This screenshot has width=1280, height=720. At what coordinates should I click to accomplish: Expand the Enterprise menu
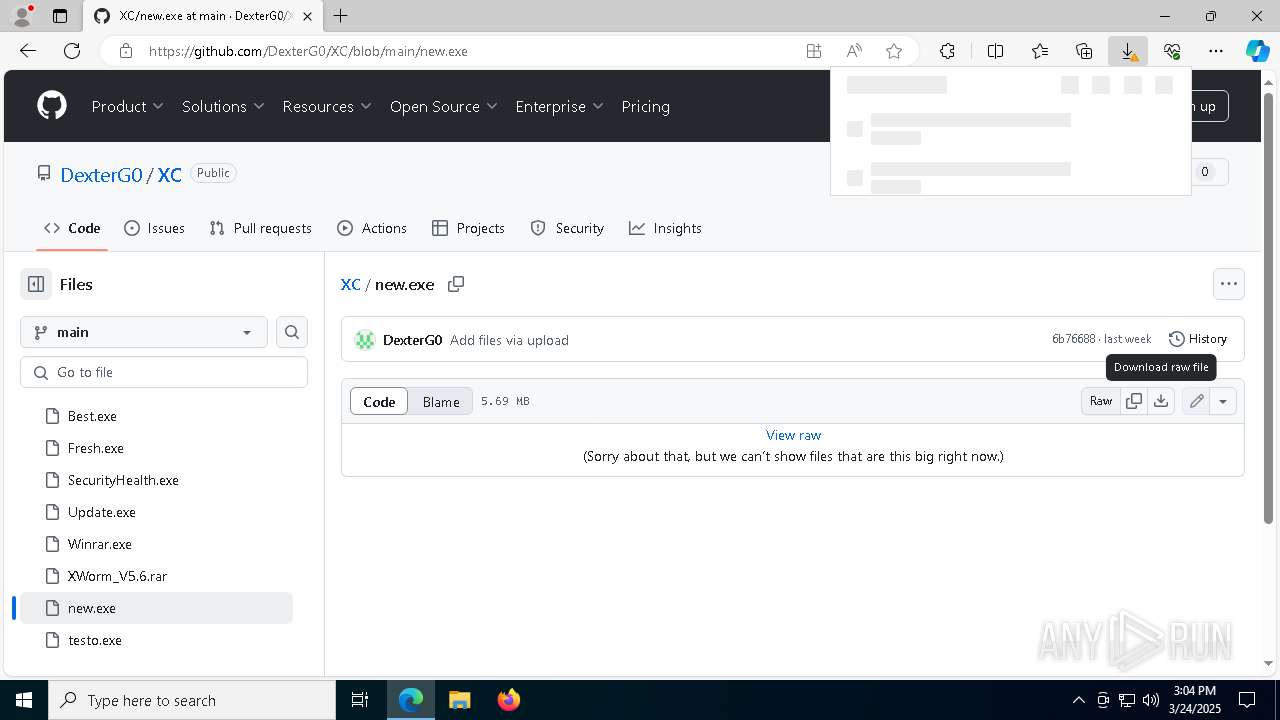(x=560, y=106)
